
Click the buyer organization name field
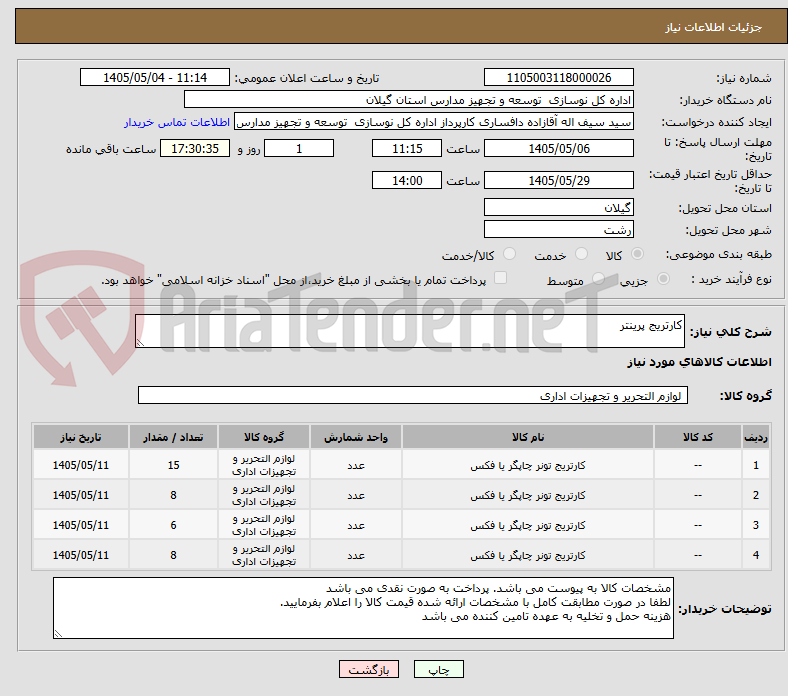click(x=409, y=100)
